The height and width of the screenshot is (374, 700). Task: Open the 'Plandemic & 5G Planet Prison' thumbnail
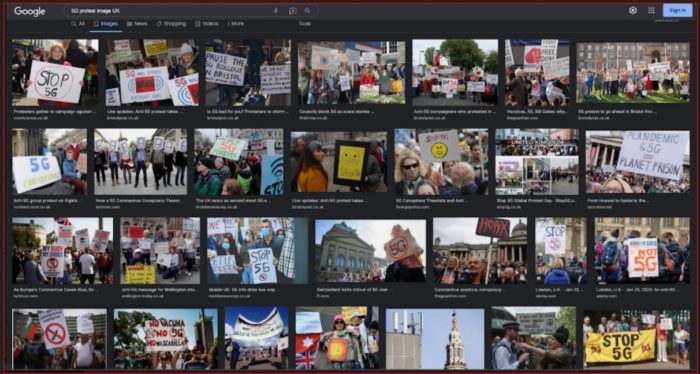click(638, 162)
